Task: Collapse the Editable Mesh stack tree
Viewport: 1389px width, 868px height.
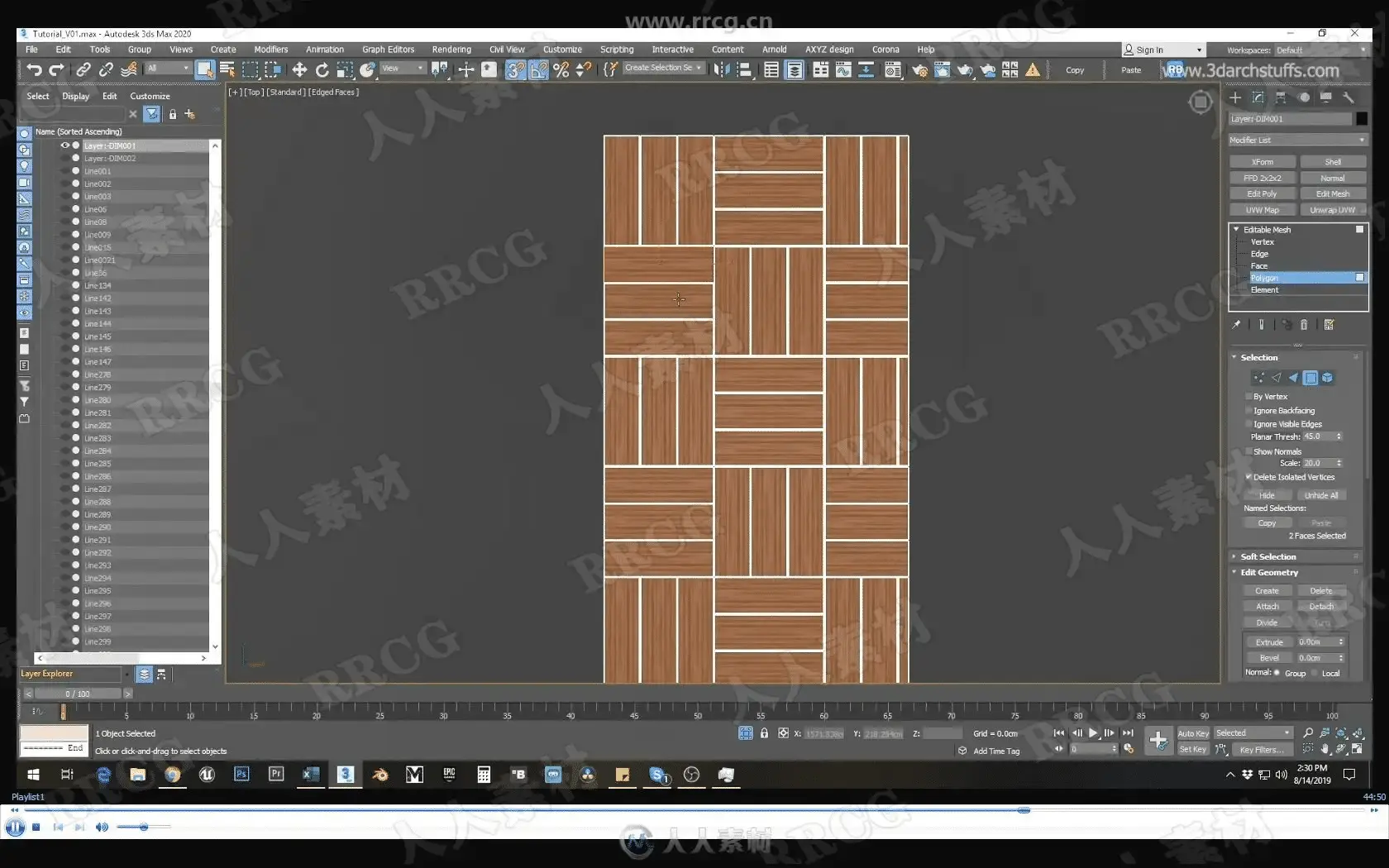Action: pos(1236,230)
